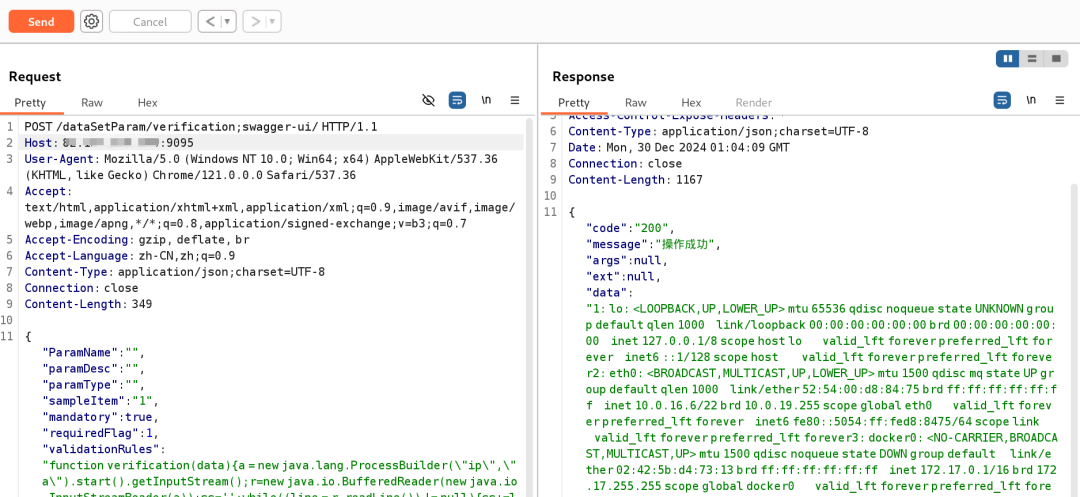Click the "message" line in response
The image size is (1080, 497).
coord(654,244)
